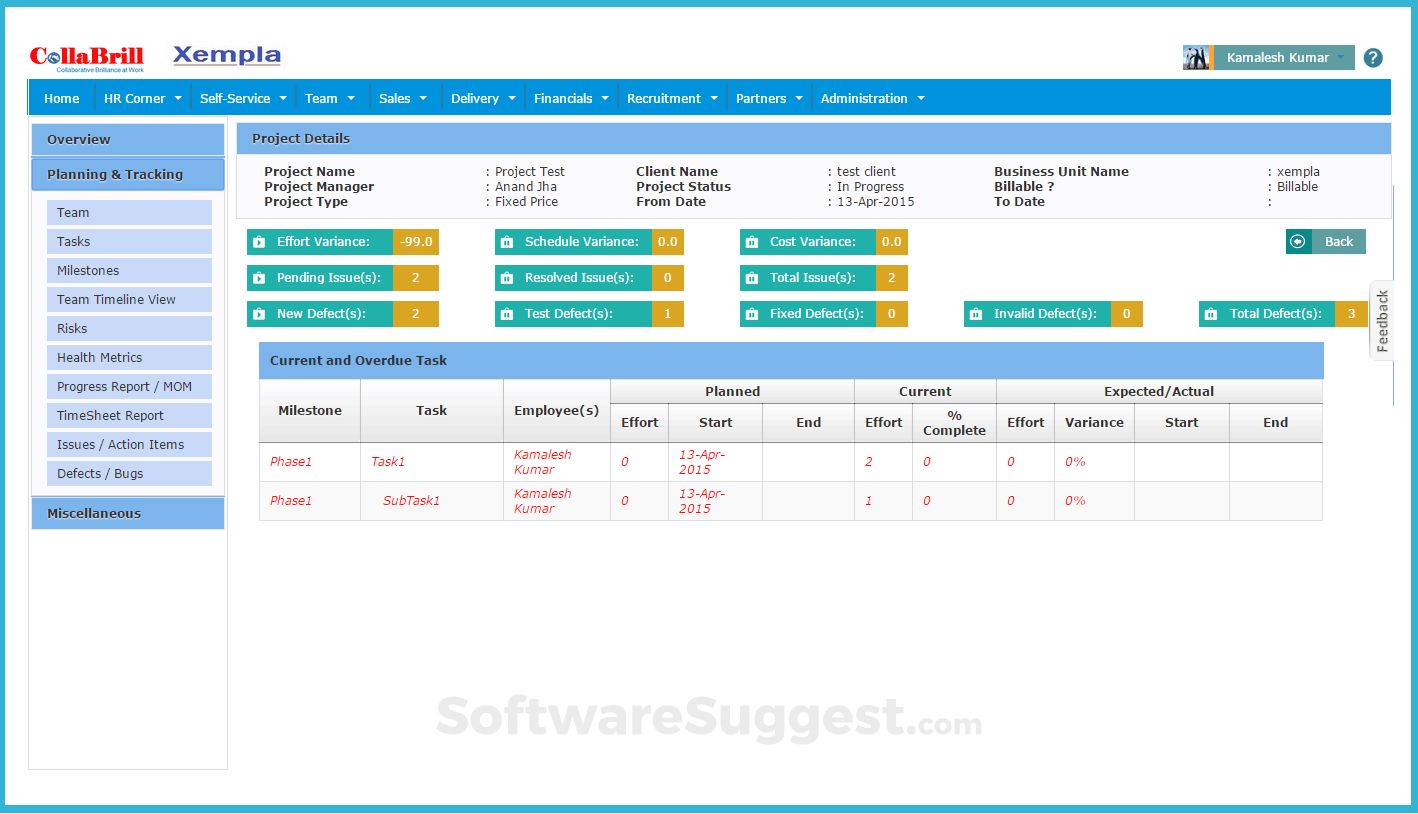Image resolution: width=1418 pixels, height=814 pixels.
Task: Select Health Metrics in sidebar
Action: click(129, 358)
